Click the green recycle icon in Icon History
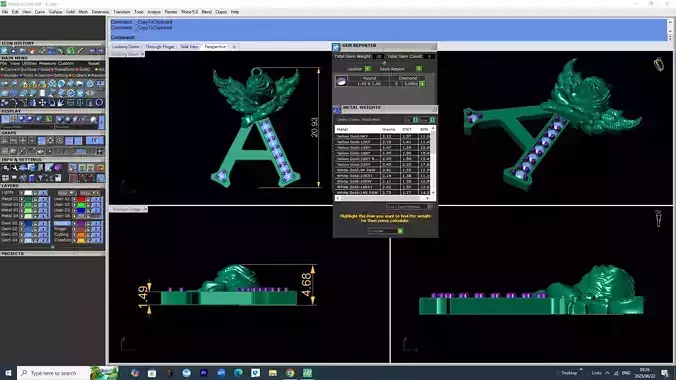 (x=71, y=50)
